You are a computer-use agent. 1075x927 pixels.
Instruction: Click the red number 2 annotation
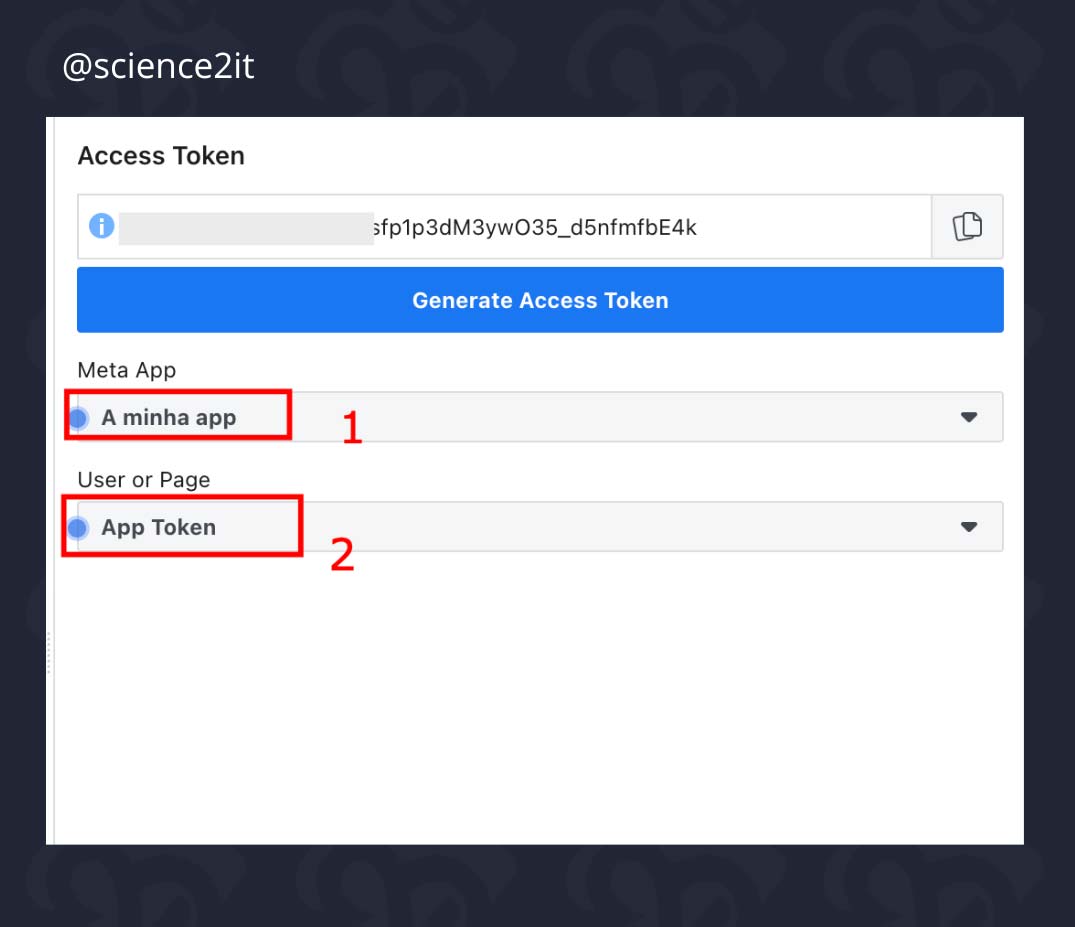coord(342,555)
